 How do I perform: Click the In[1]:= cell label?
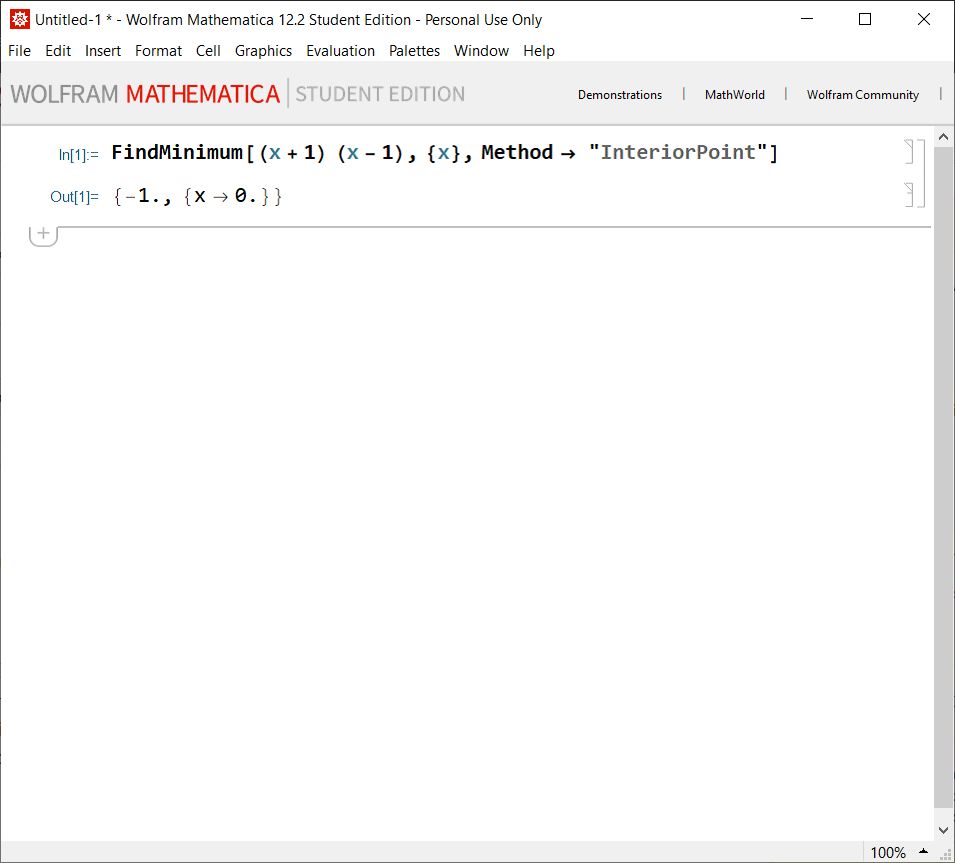tap(79, 155)
